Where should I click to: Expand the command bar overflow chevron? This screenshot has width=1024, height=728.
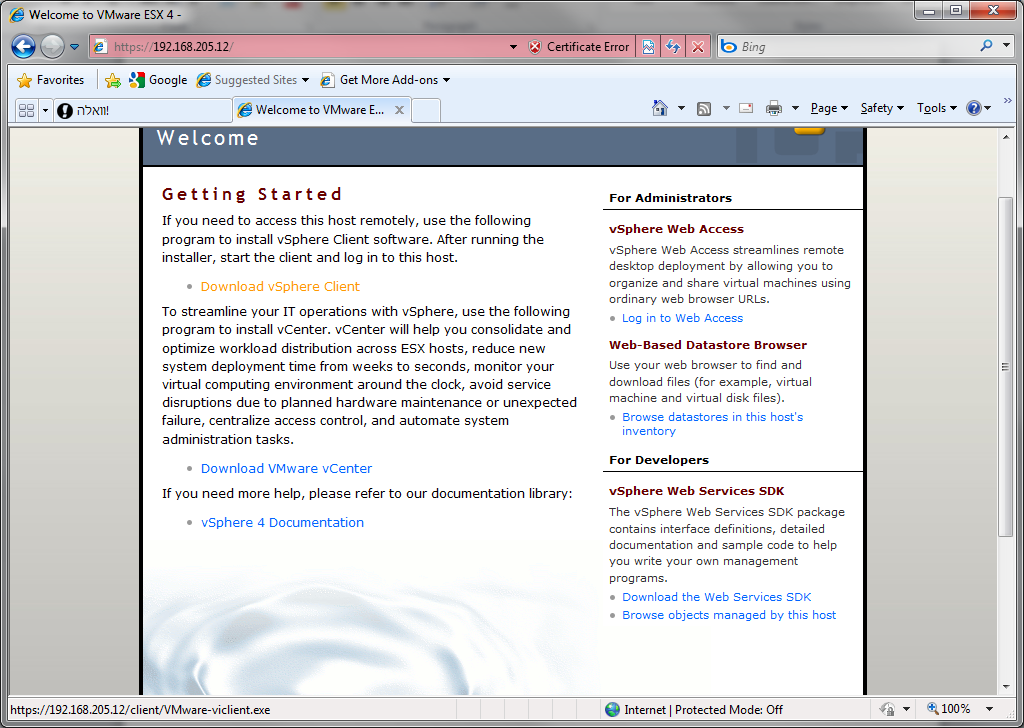click(1008, 101)
